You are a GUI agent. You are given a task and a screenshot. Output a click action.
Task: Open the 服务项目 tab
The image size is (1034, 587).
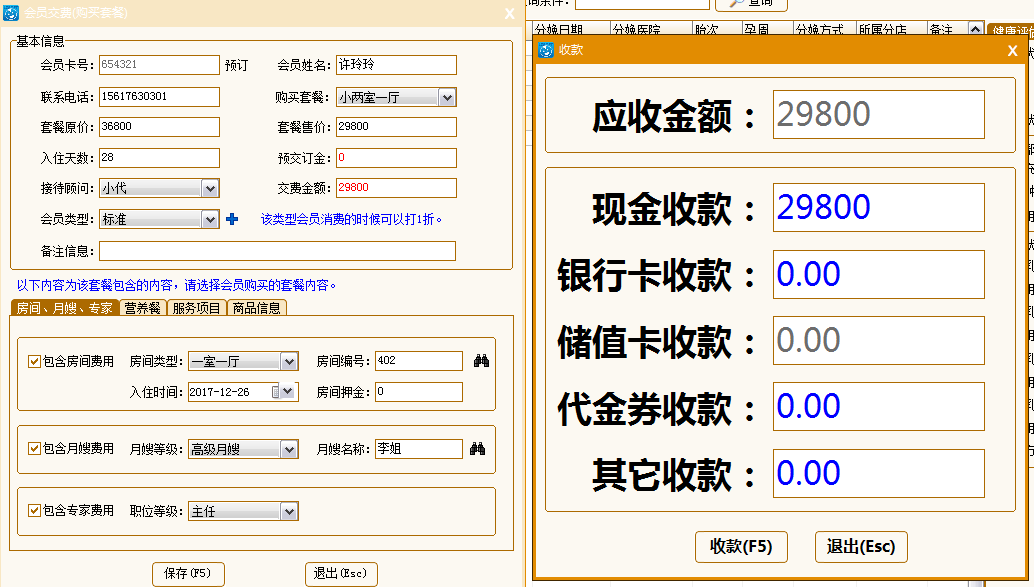pos(196,308)
